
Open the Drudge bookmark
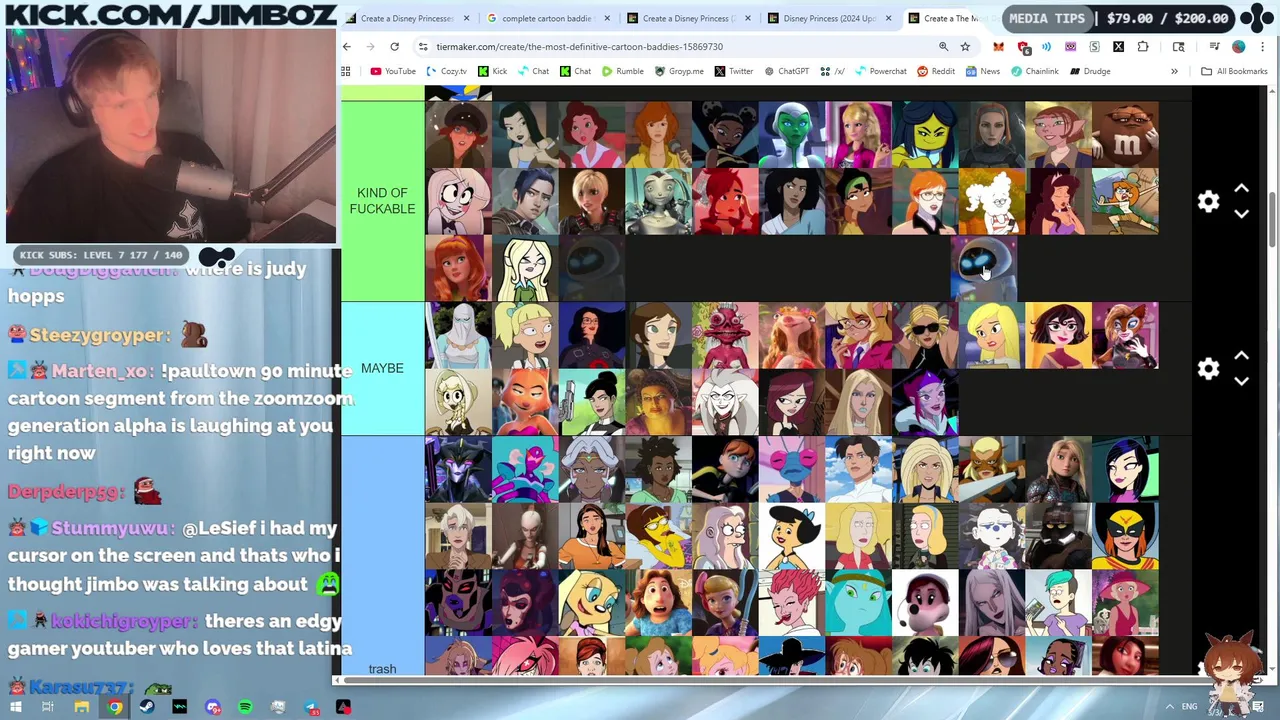(x=1089, y=71)
